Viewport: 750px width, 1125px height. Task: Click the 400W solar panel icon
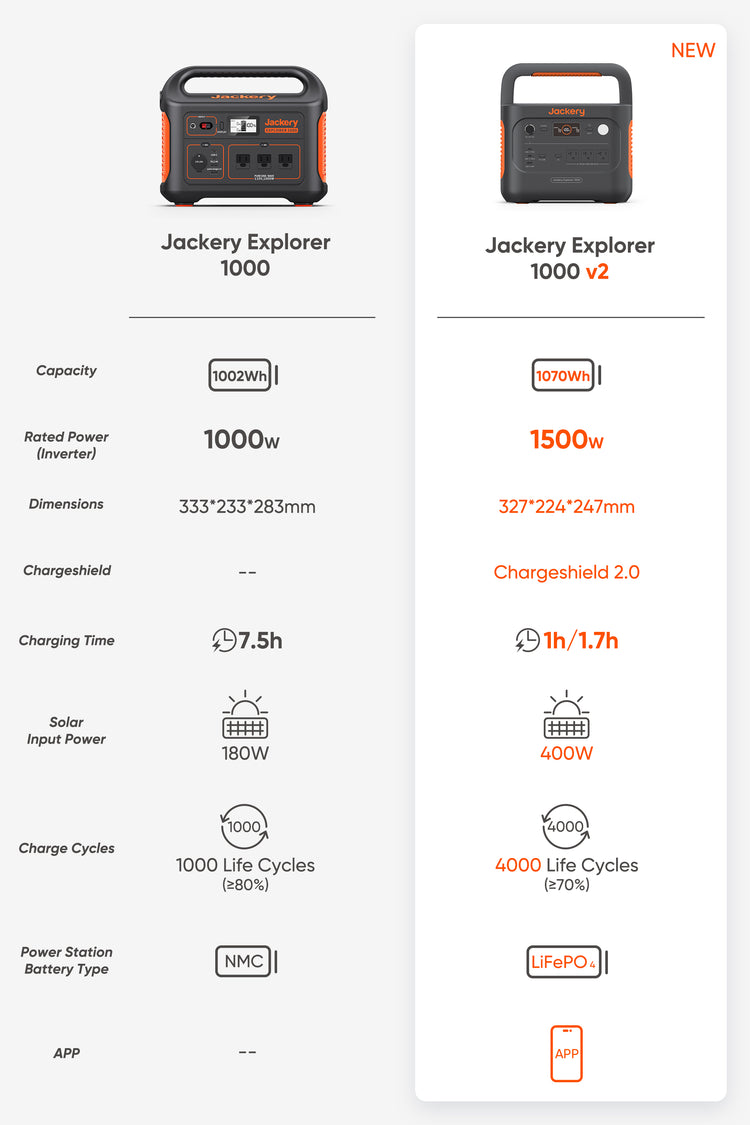566,715
